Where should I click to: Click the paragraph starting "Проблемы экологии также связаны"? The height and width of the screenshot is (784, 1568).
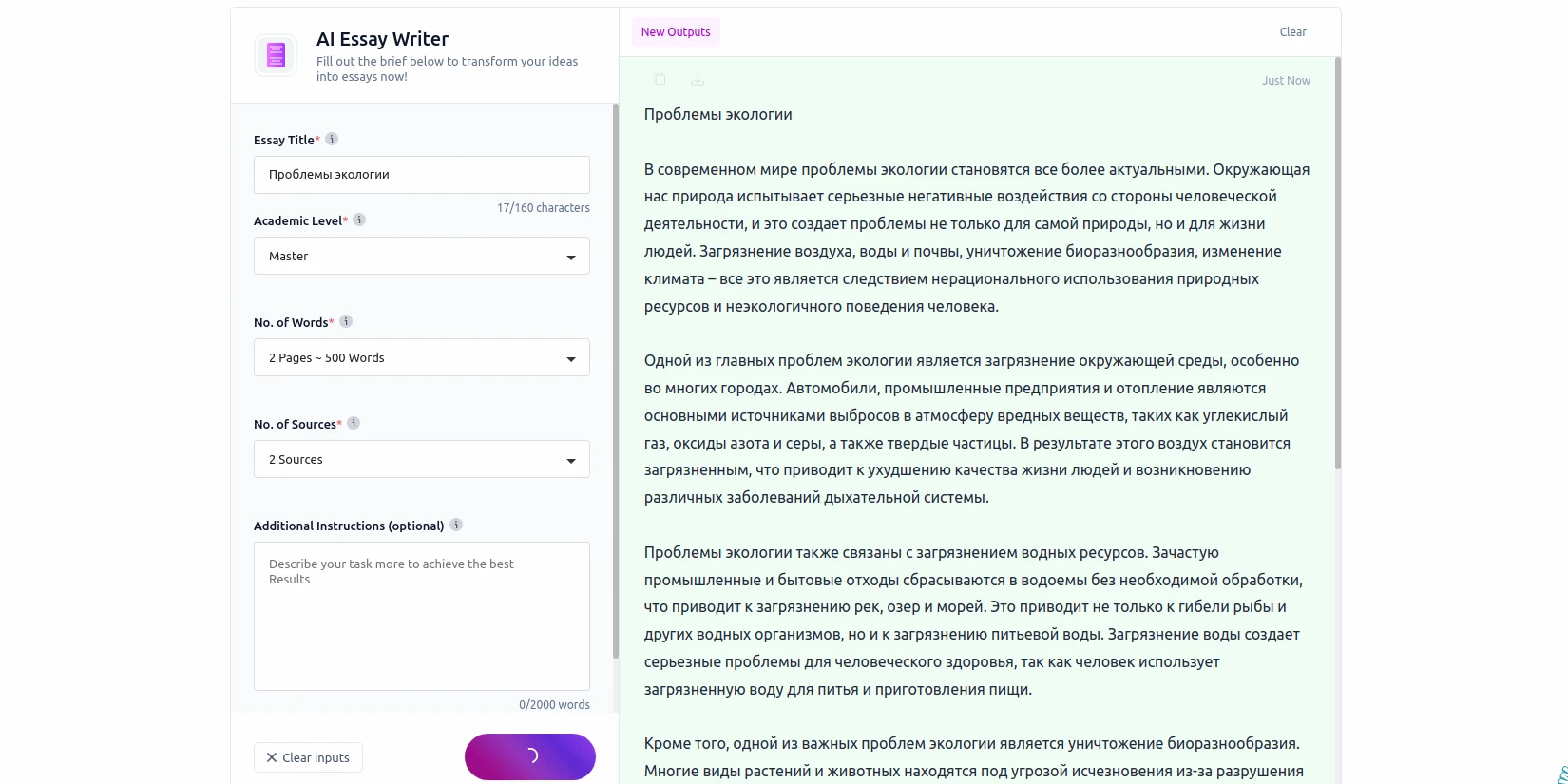pyautogui.click(x=973, y=621)
